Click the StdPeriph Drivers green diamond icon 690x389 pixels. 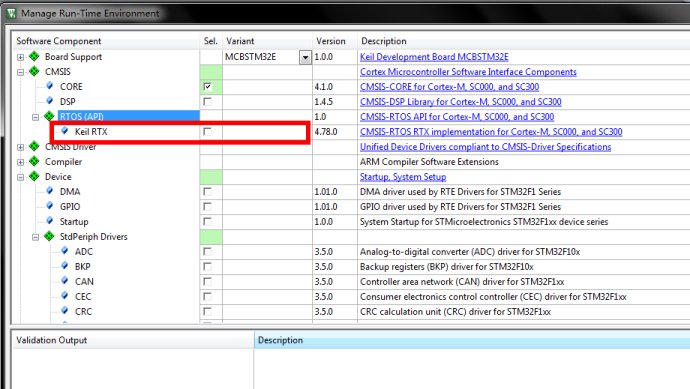(x=49, y=236)
